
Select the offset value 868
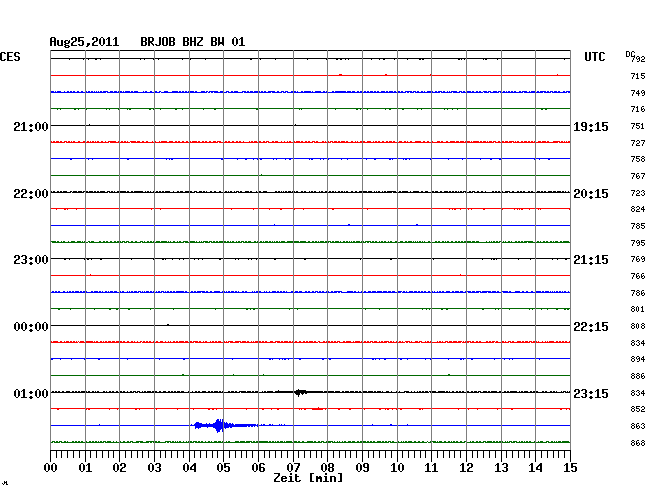click(638, 443)
